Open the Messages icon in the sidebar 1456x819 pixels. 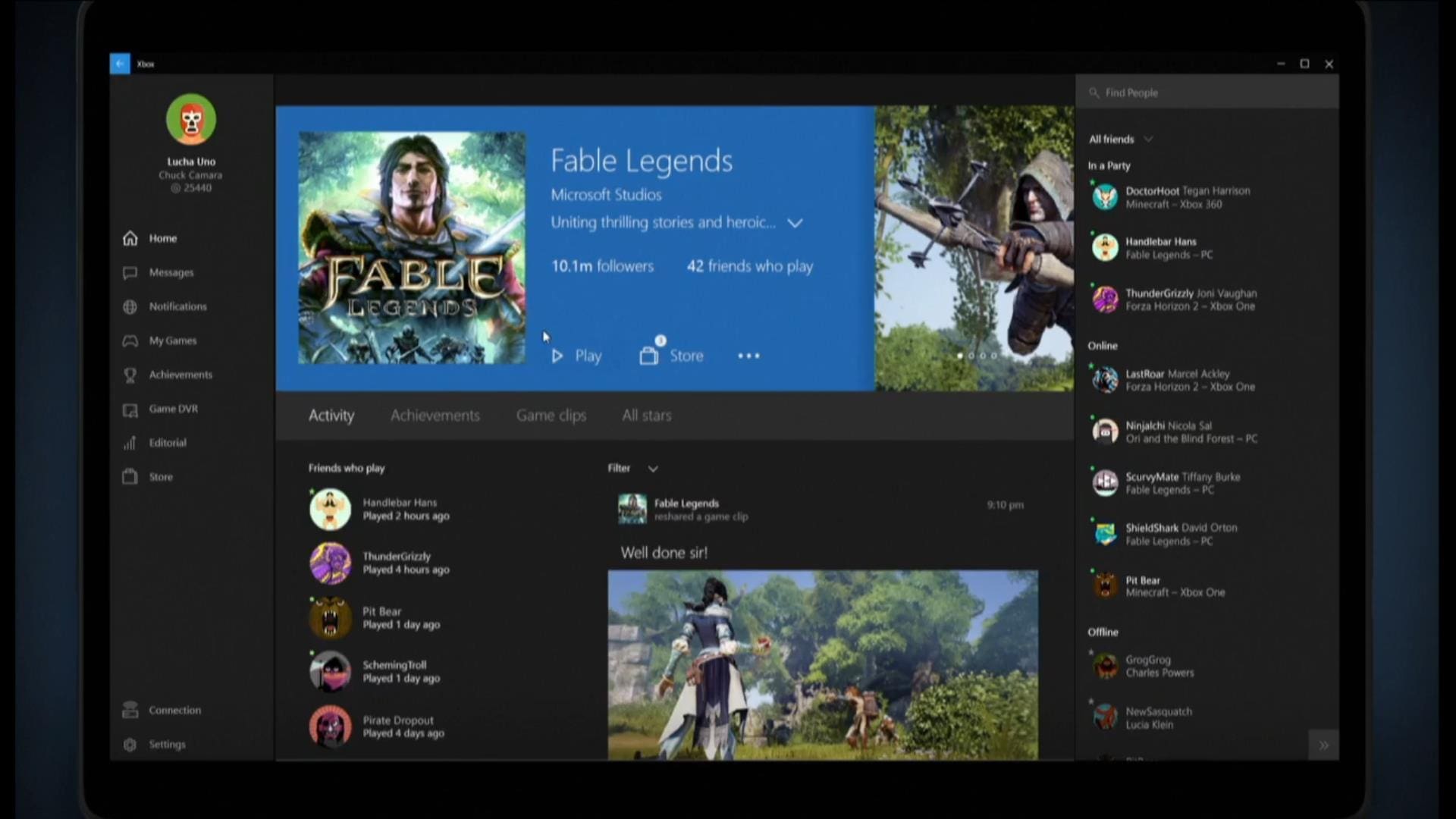(x=130, y=272)
